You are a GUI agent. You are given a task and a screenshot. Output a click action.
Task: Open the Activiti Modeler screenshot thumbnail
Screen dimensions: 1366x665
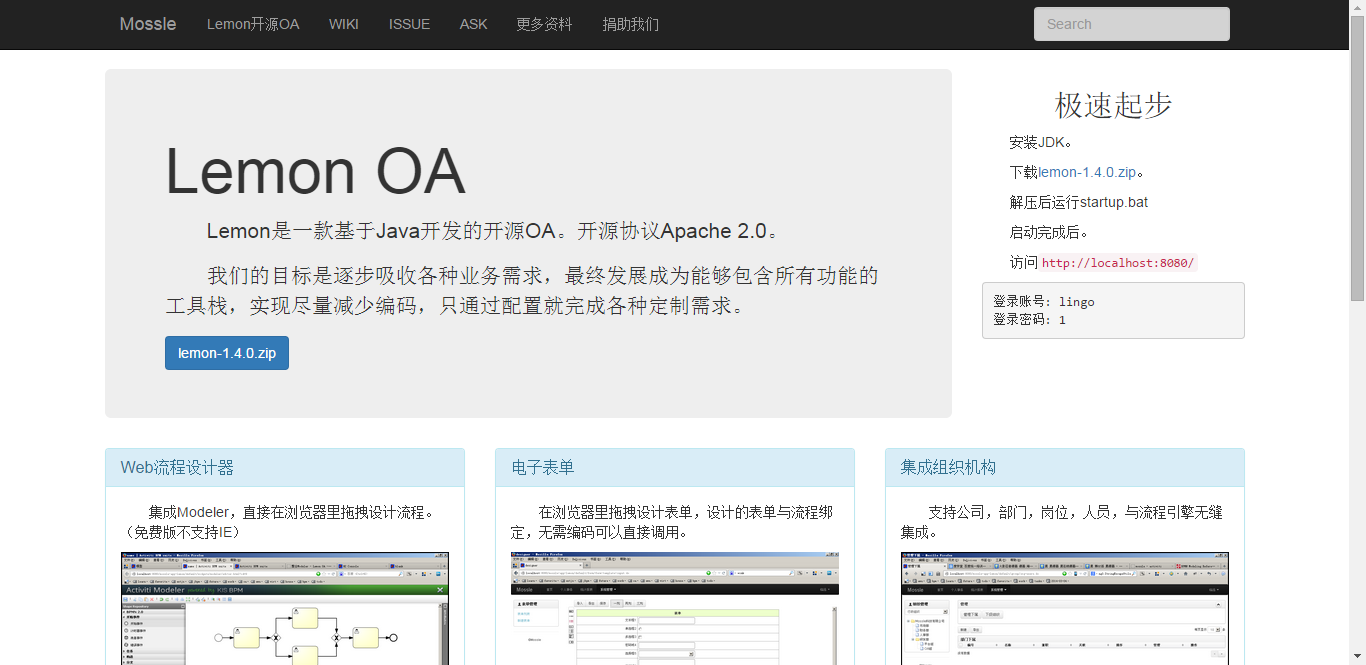click(285, 608)
